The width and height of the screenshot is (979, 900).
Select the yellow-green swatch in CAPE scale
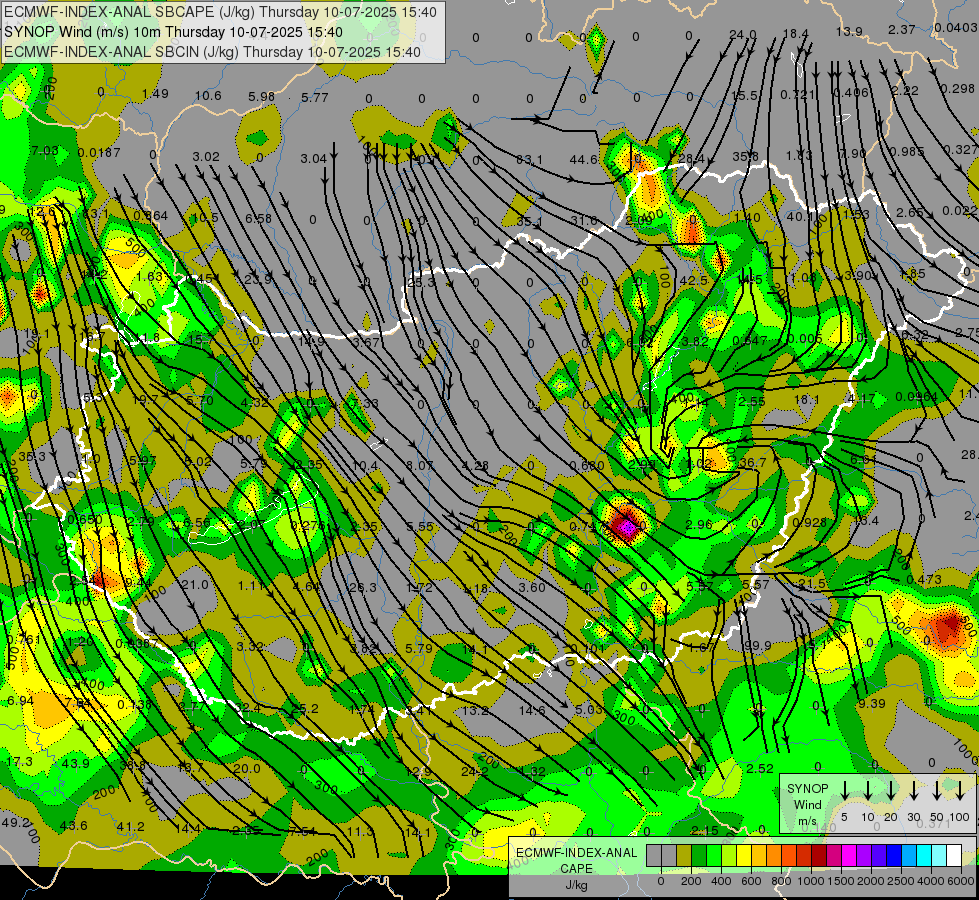729,856
